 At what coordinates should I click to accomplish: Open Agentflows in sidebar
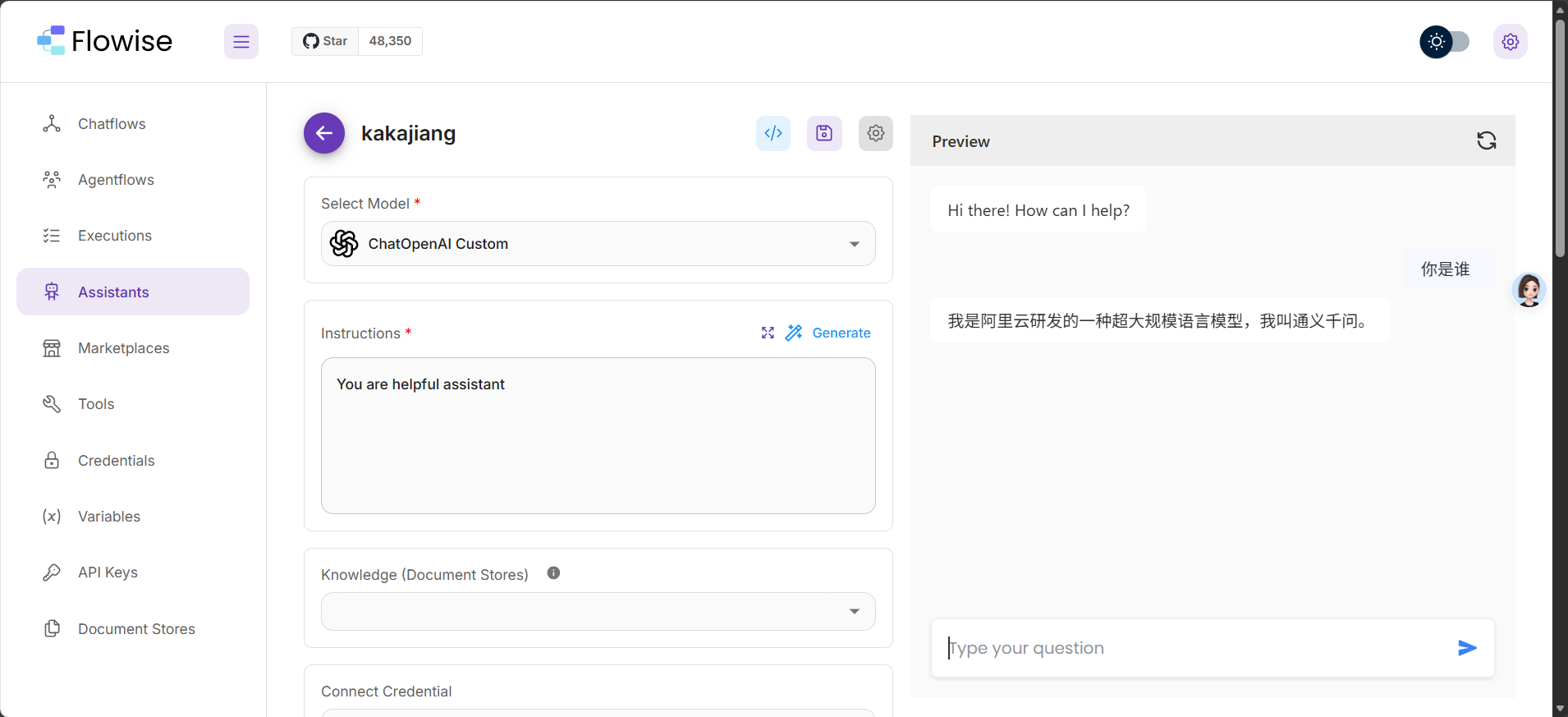pyautogui.click(x=133, y=180)
